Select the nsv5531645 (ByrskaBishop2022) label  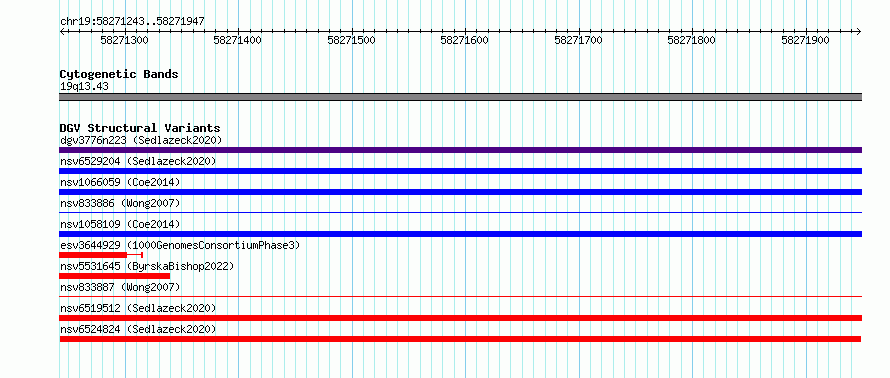coord(147,266)
